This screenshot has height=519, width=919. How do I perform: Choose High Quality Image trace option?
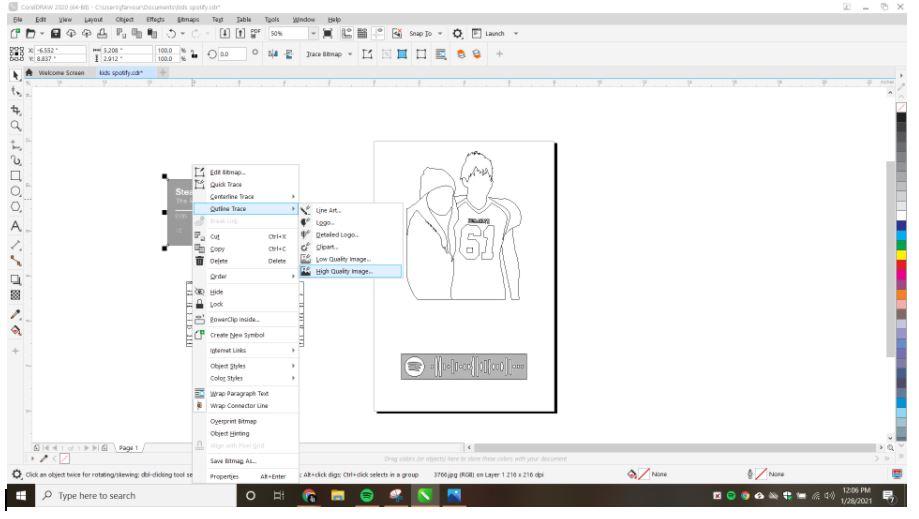[350, 272]
